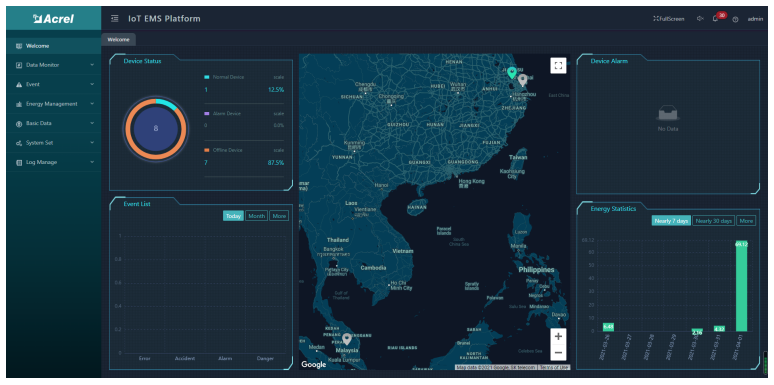The width and height of the screenshot is (774, 385).
Task: Expand the Energy Management menu
Action: tap(54, 104)
